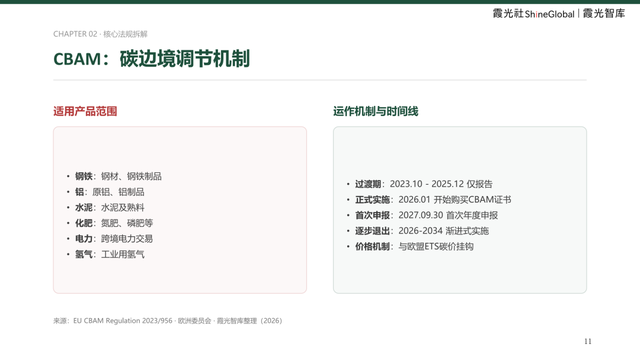Click the 价格机制 ETS碳价挂钩 bullet
This screenshot has width=640, height=360.
tap(410, 247)
